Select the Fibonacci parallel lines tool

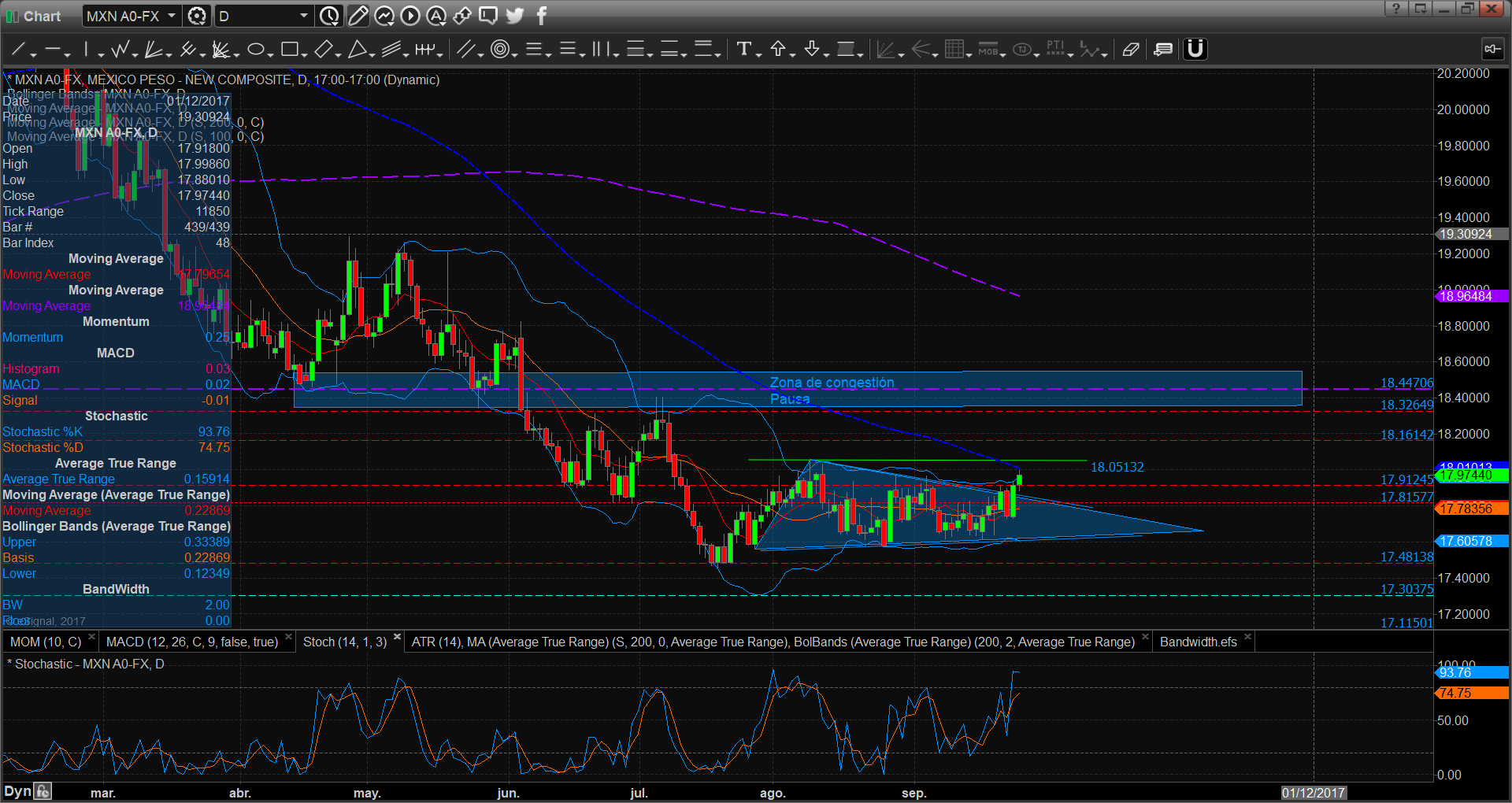466,50
